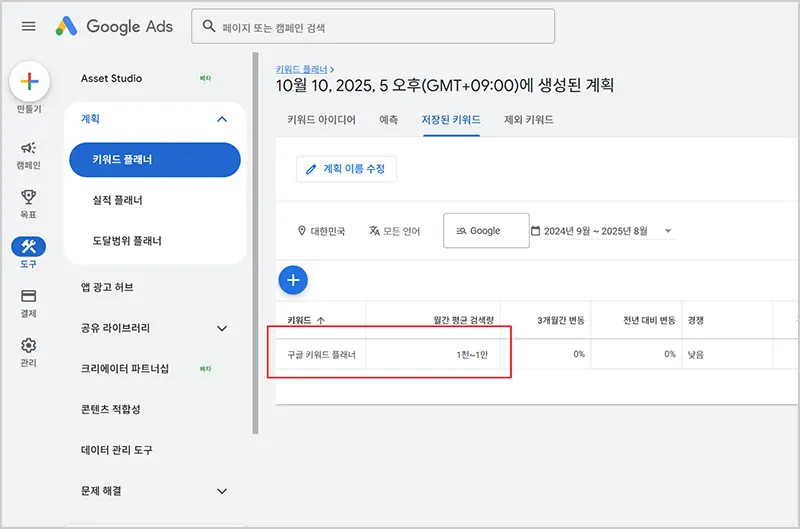Viewport: 800px width, 529px height.
Task: Click the 계획 이름 수정 button
Action: pyautogui.click(x=346, y=169)
